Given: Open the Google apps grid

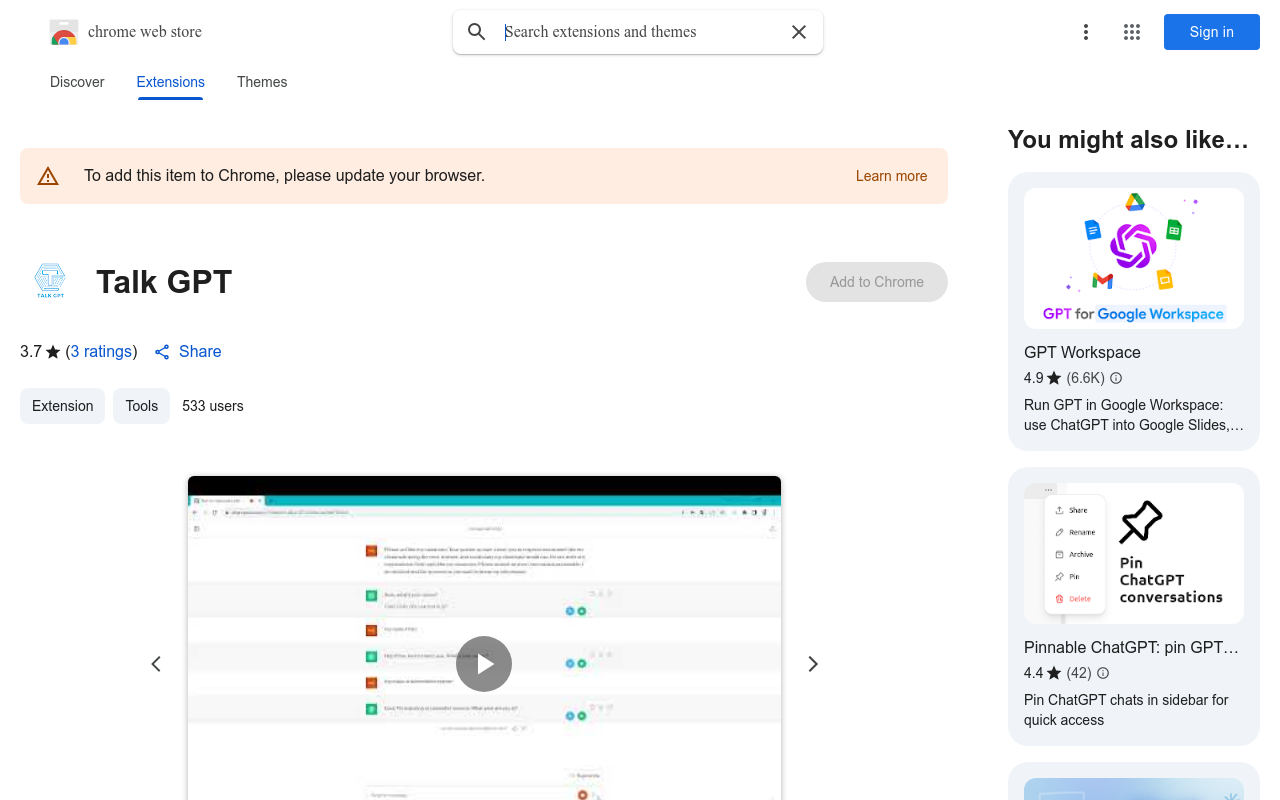Looking at the screenshot, I should coord(1132,32).
